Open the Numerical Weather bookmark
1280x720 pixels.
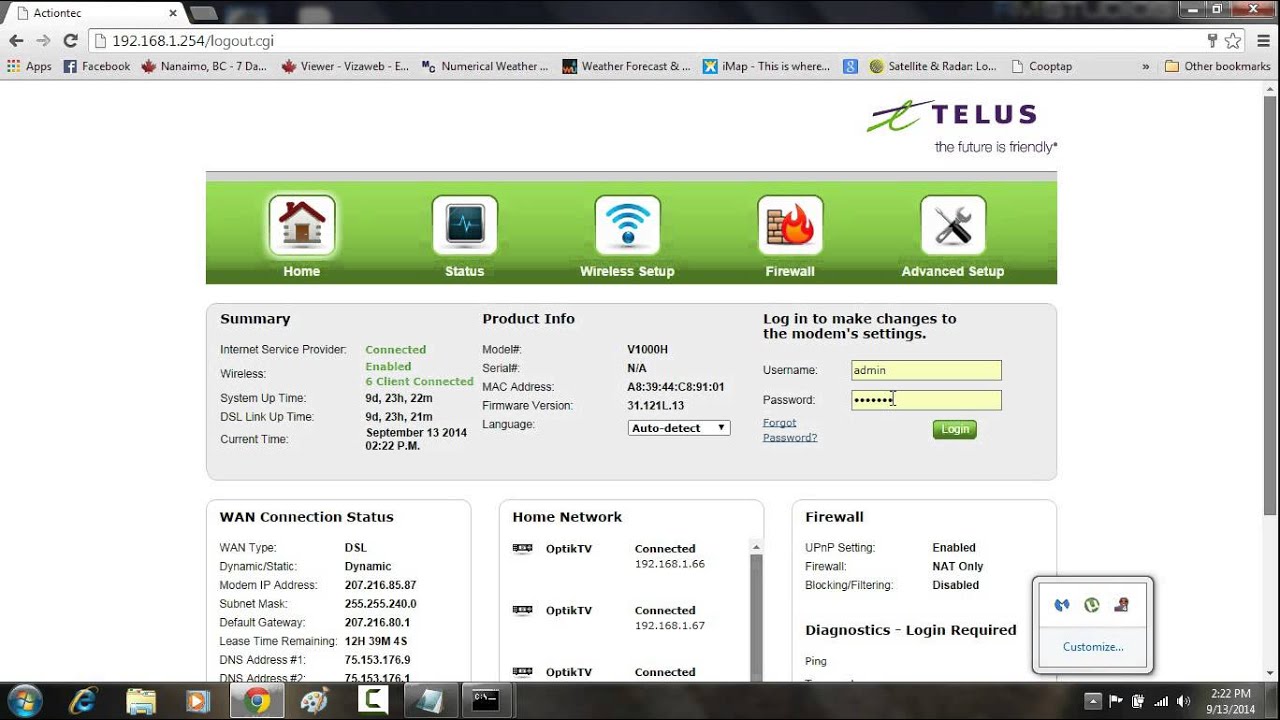[485, 66]
